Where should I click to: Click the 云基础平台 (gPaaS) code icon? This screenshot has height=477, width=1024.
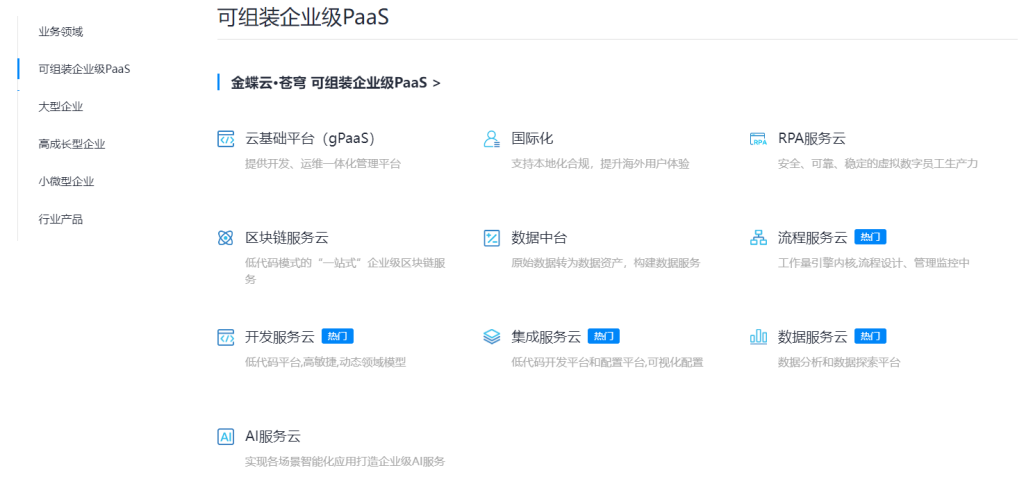click(225, 139)
